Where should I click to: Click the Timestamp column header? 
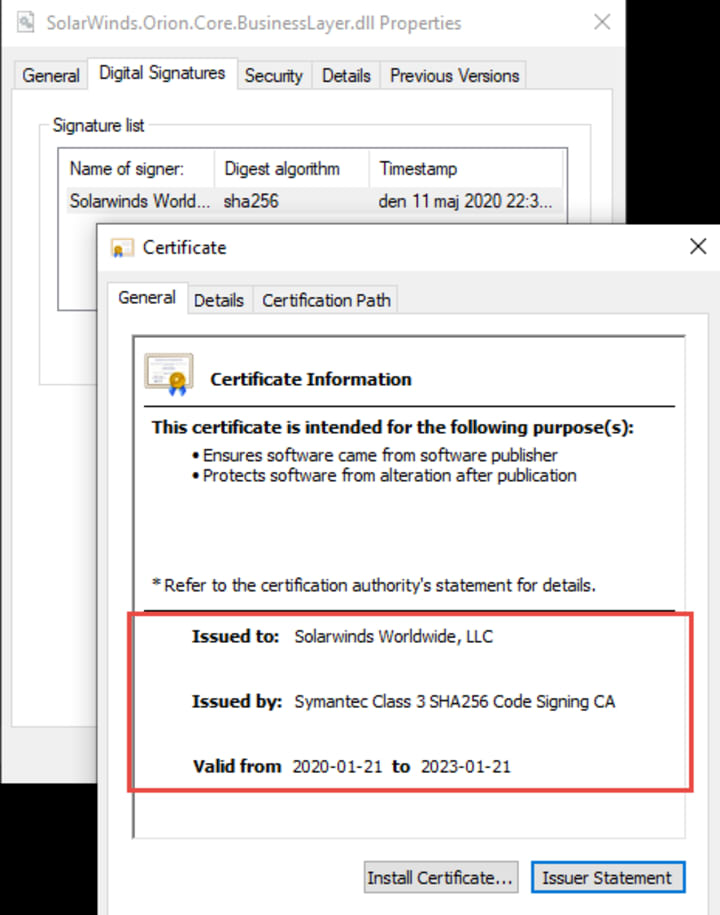point(466,169)
